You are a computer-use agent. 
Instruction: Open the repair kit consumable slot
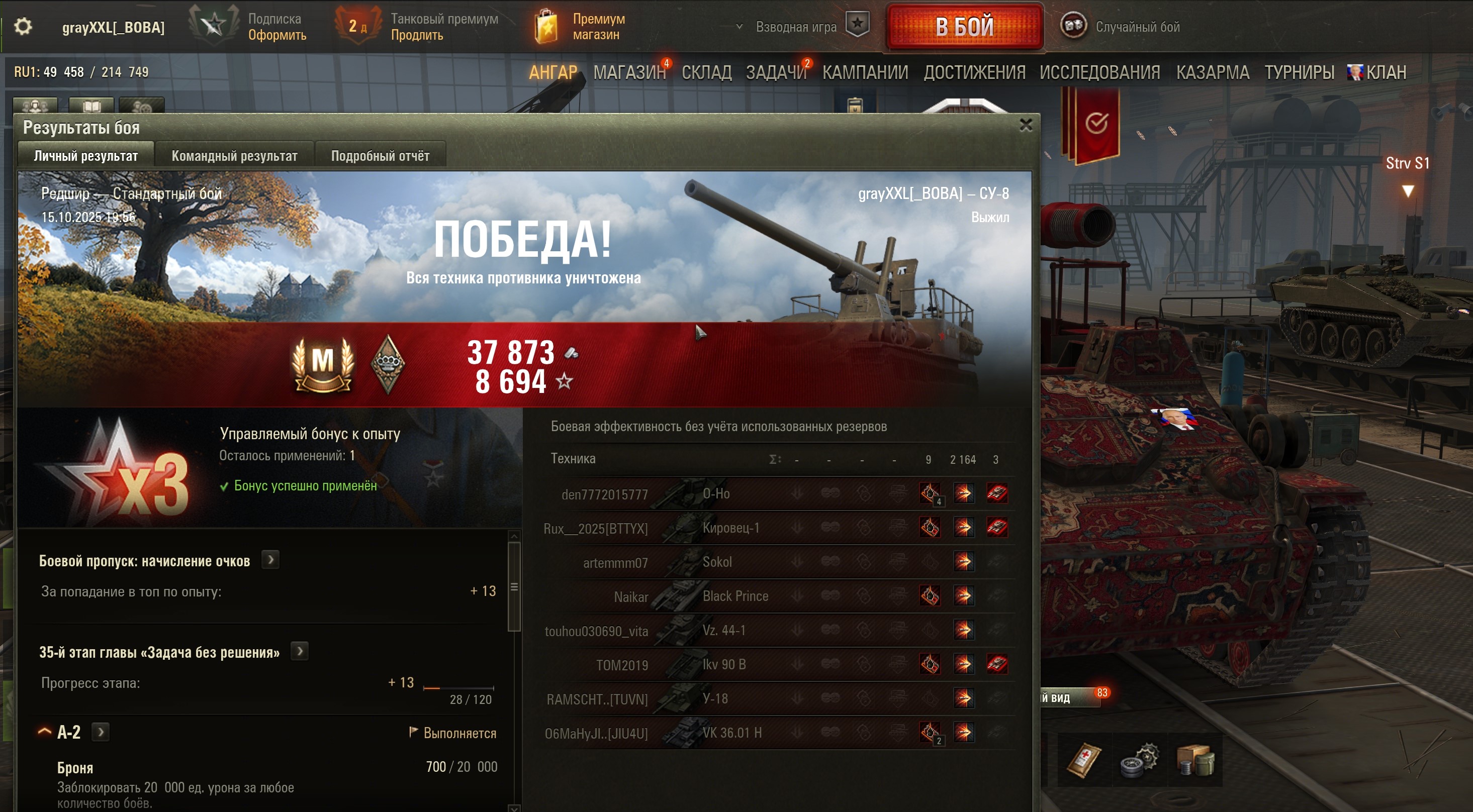pyautogui.click(x=1139, y=761)
